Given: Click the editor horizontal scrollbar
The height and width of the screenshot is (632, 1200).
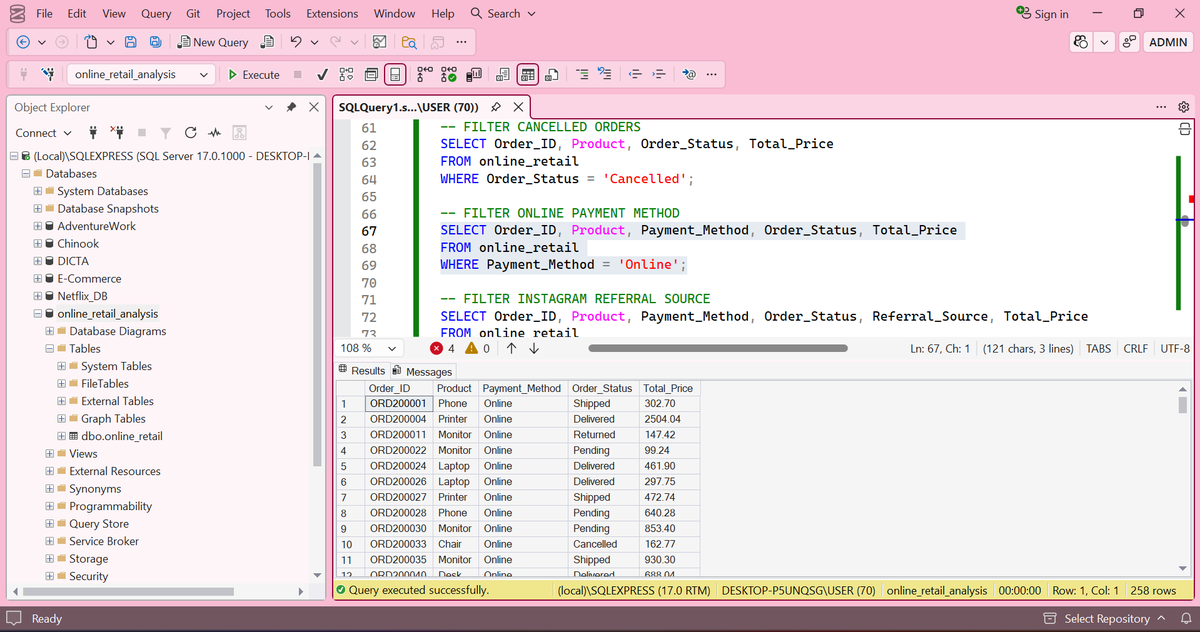Looking at the screenshot, I should click(x=718, y=348).
